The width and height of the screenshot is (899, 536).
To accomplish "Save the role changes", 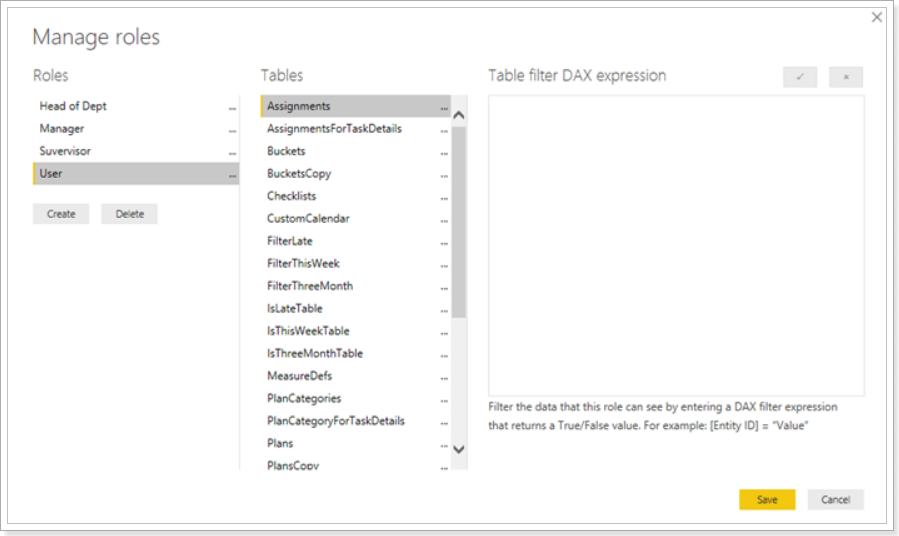I will [x=767, y=499].
